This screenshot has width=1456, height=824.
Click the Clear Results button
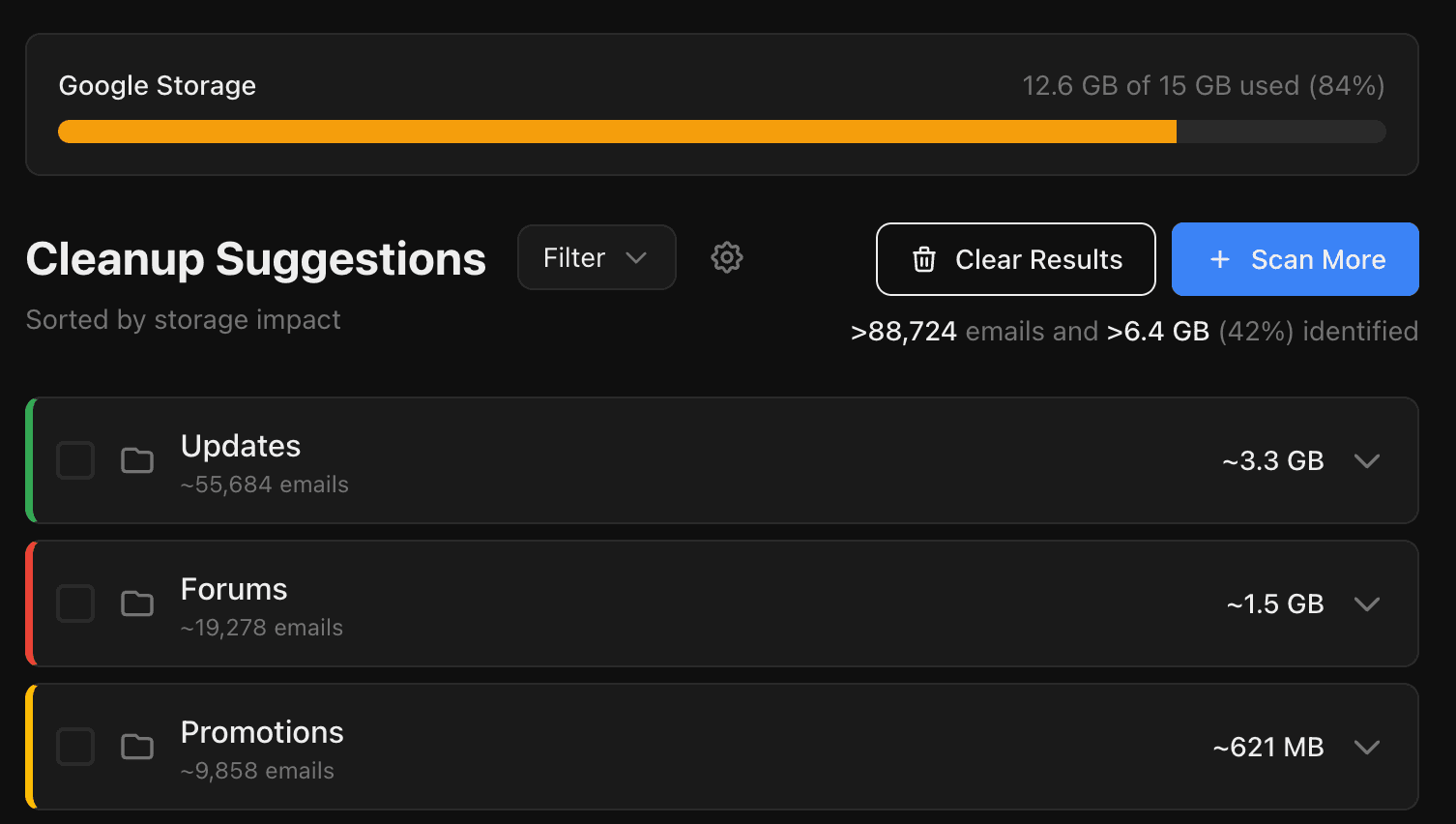tap(1015, 259)
